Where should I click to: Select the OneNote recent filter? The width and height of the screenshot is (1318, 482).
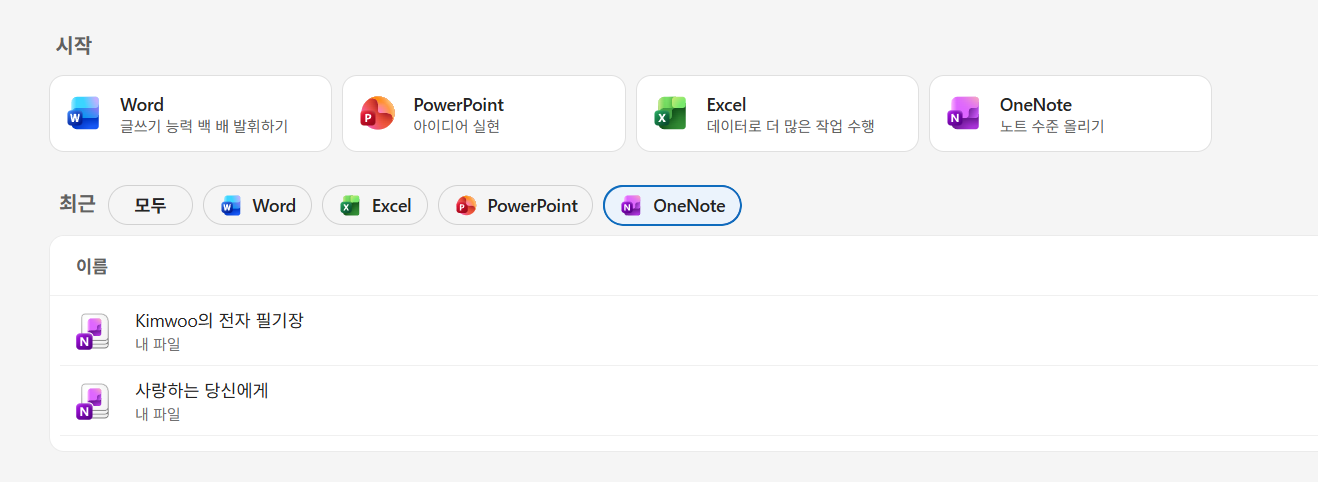[x=672, y=206]
